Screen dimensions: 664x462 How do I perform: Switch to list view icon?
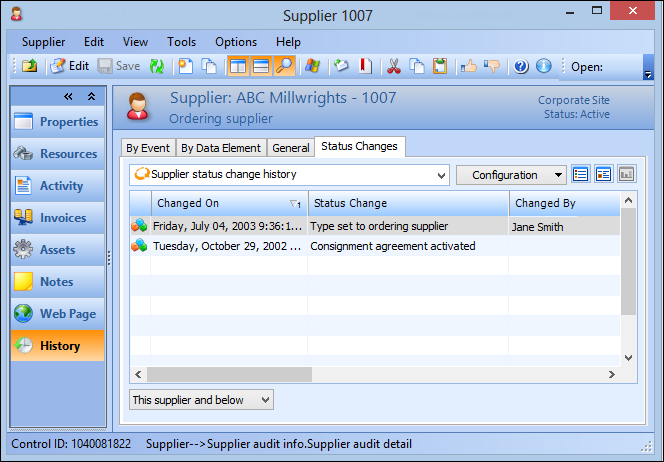coord(581,174)
